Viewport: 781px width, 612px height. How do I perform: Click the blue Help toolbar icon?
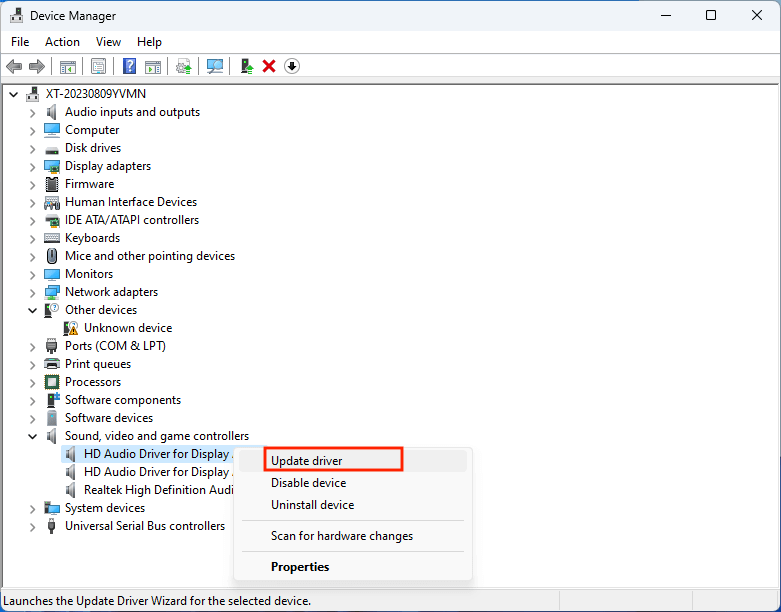click(x=129, y=66)
